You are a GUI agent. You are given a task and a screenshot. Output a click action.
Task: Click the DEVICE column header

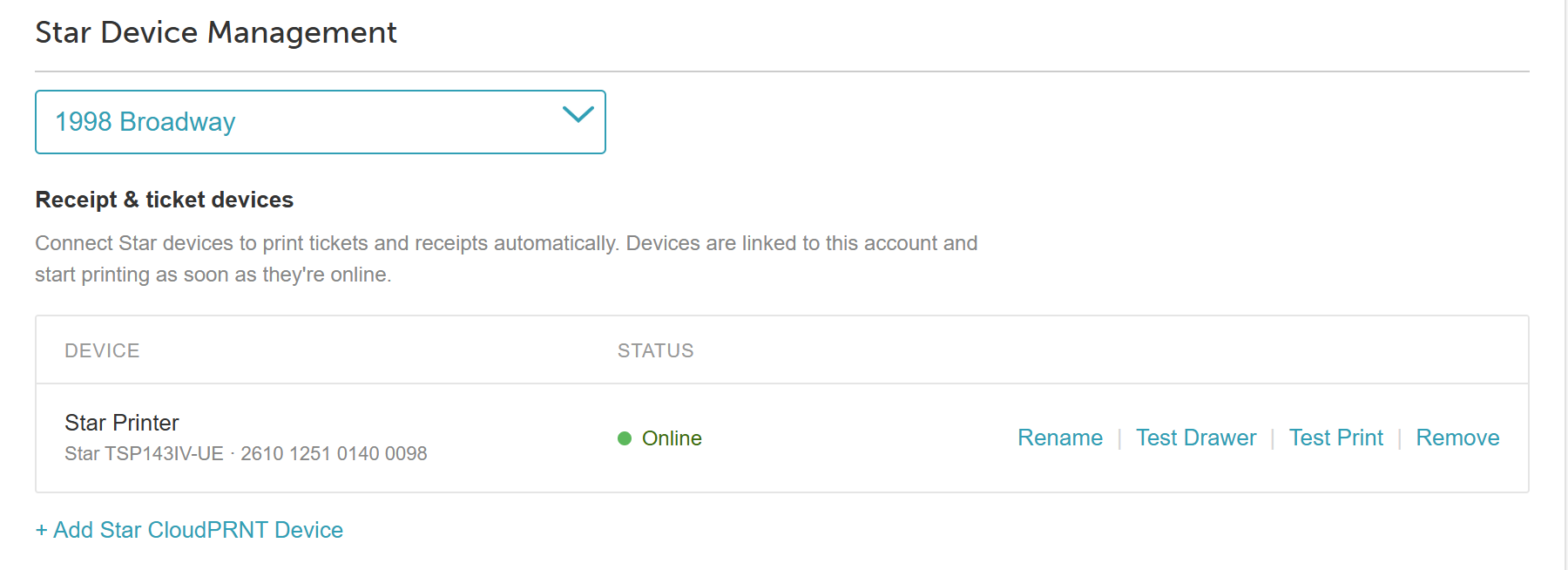pos(102,350)
